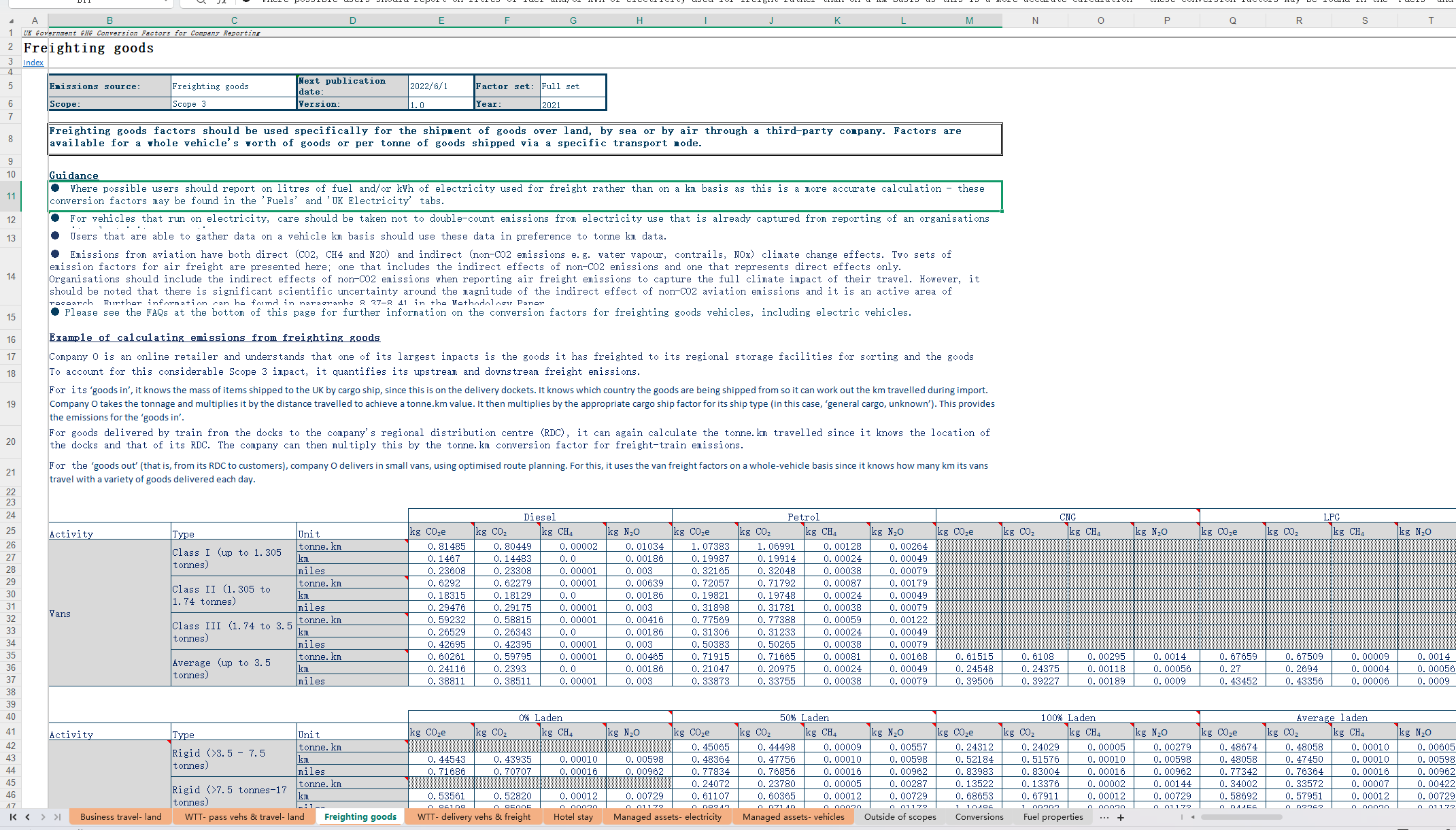Screen dimensions: 1456x830
Task: Click the horizontal scrollbar thumb
Action: [1241, 817]
